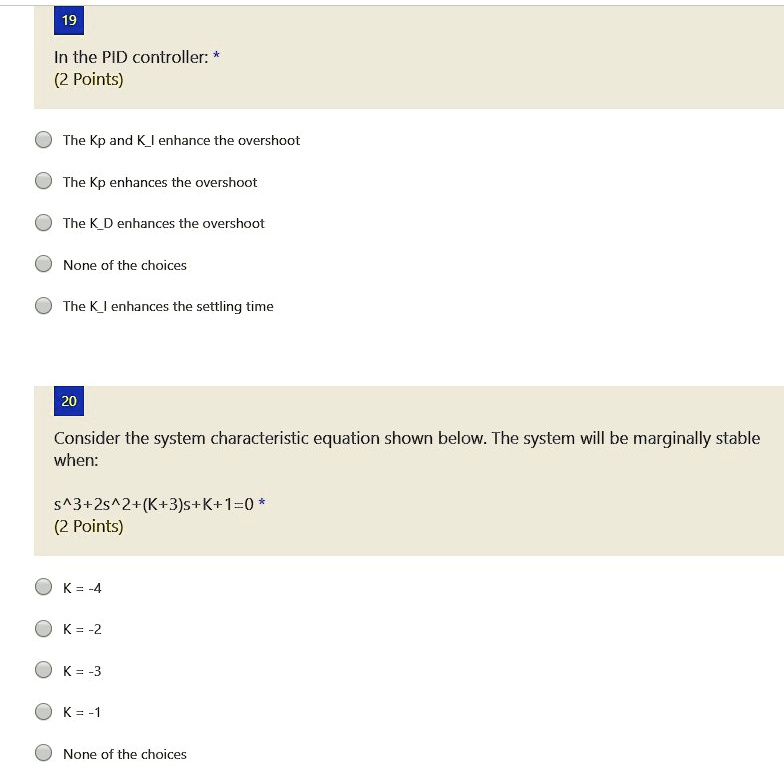Click the question number 19 badge

pos(69,20)
